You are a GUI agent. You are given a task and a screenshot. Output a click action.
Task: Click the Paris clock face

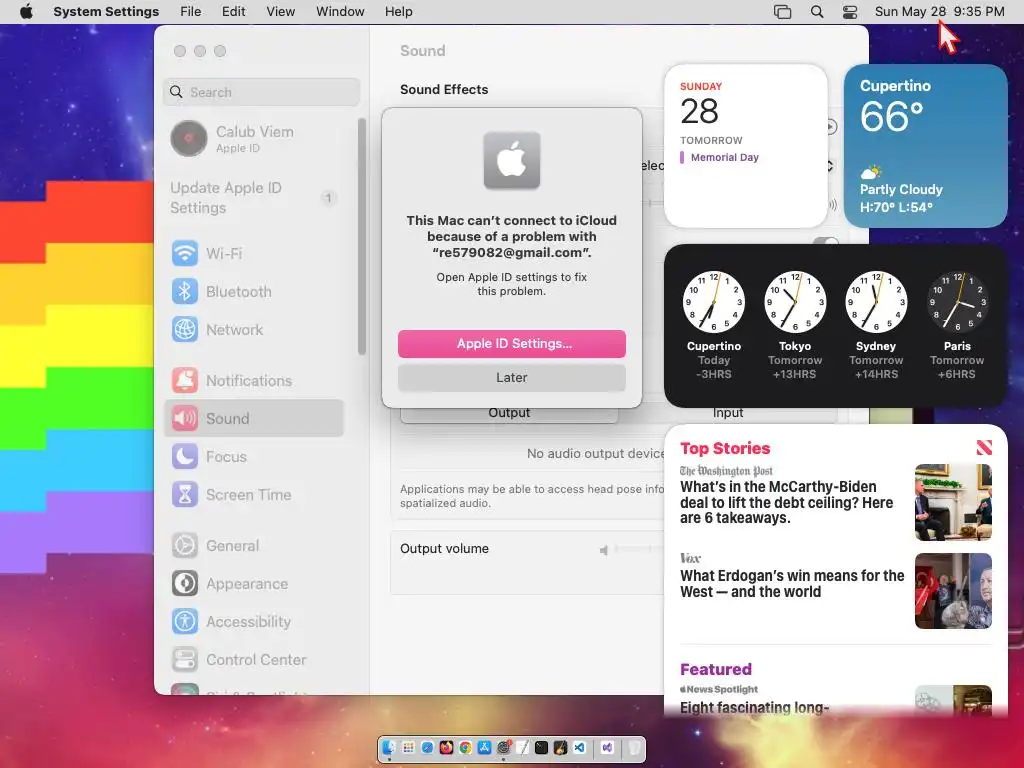[x=957, y=302]
